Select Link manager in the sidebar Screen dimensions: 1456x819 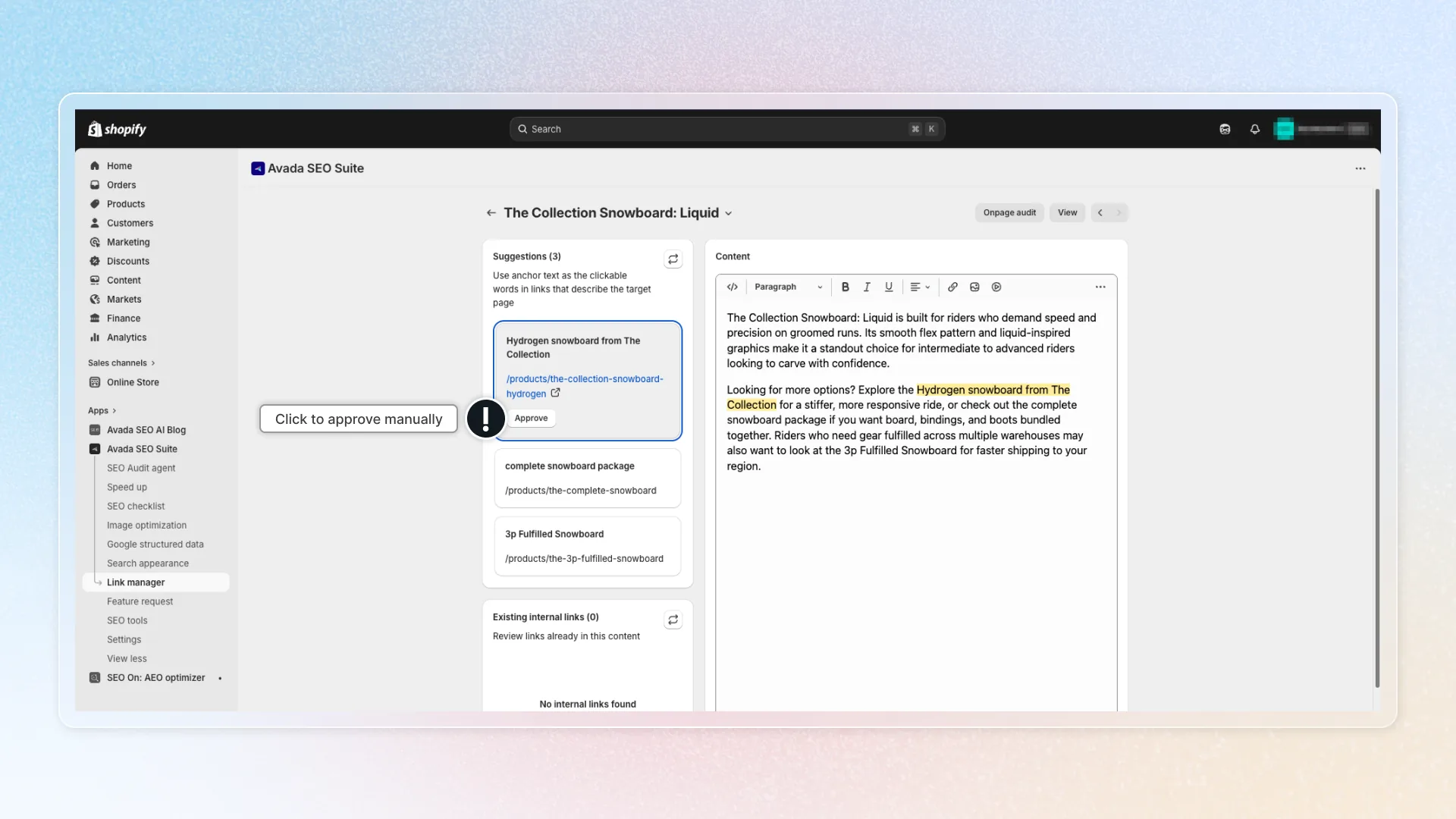tap(155, 582)
